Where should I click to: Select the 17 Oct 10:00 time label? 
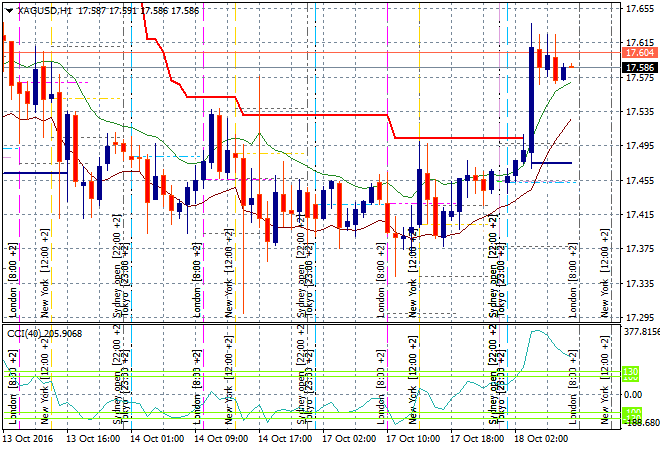(x=415, y=438)
